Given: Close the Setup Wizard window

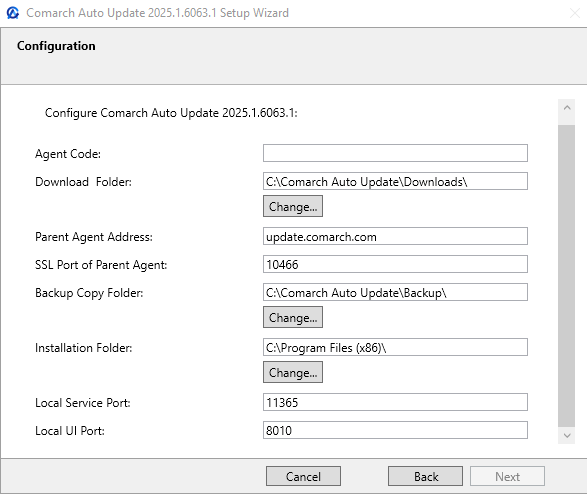Looking at the screenshot, I should point(574,13).
